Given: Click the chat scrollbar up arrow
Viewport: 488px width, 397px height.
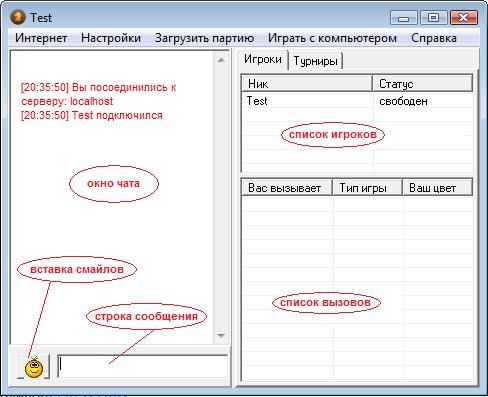Looking at the screenshot, I should [x=221, y=60].
